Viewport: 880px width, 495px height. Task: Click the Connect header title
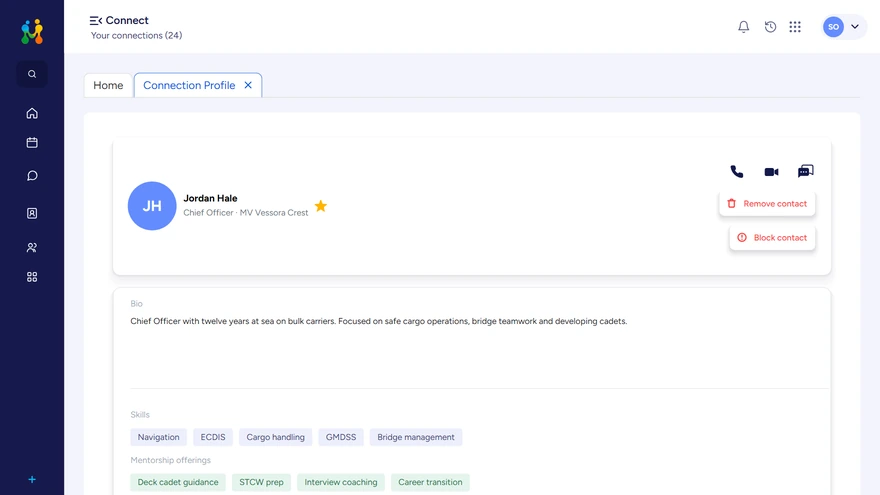tap(127, 20)
